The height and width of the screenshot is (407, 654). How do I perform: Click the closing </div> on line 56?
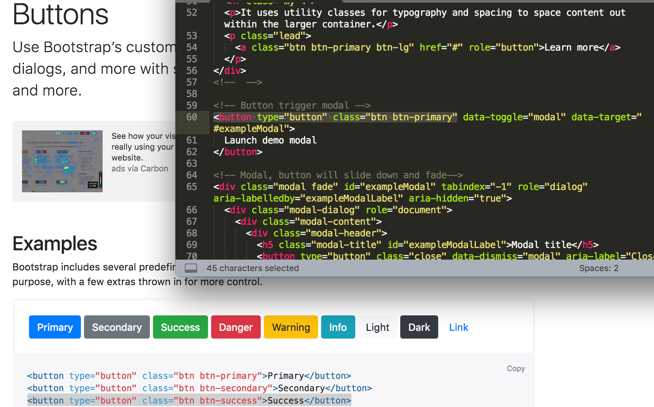click(x=229, y=70)
